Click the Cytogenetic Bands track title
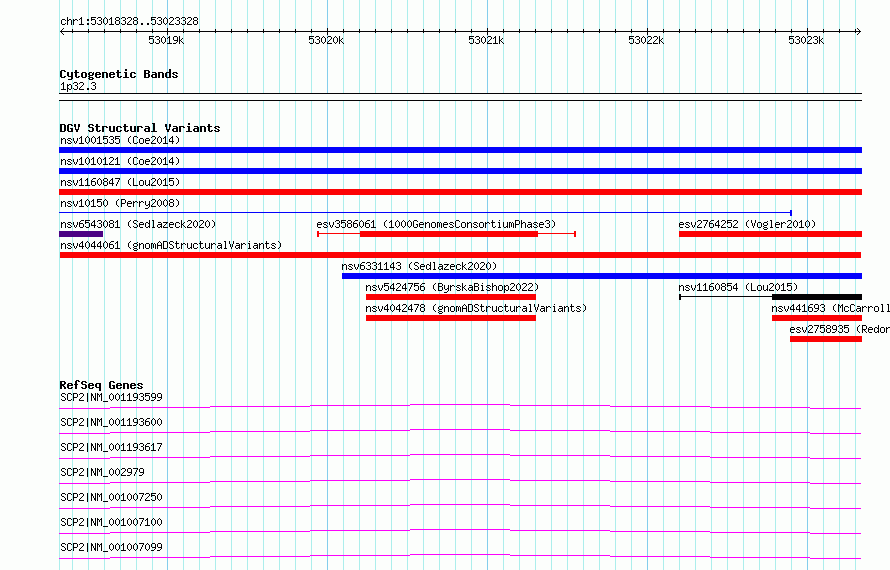 pyautogui.click(x=119, y=74)
